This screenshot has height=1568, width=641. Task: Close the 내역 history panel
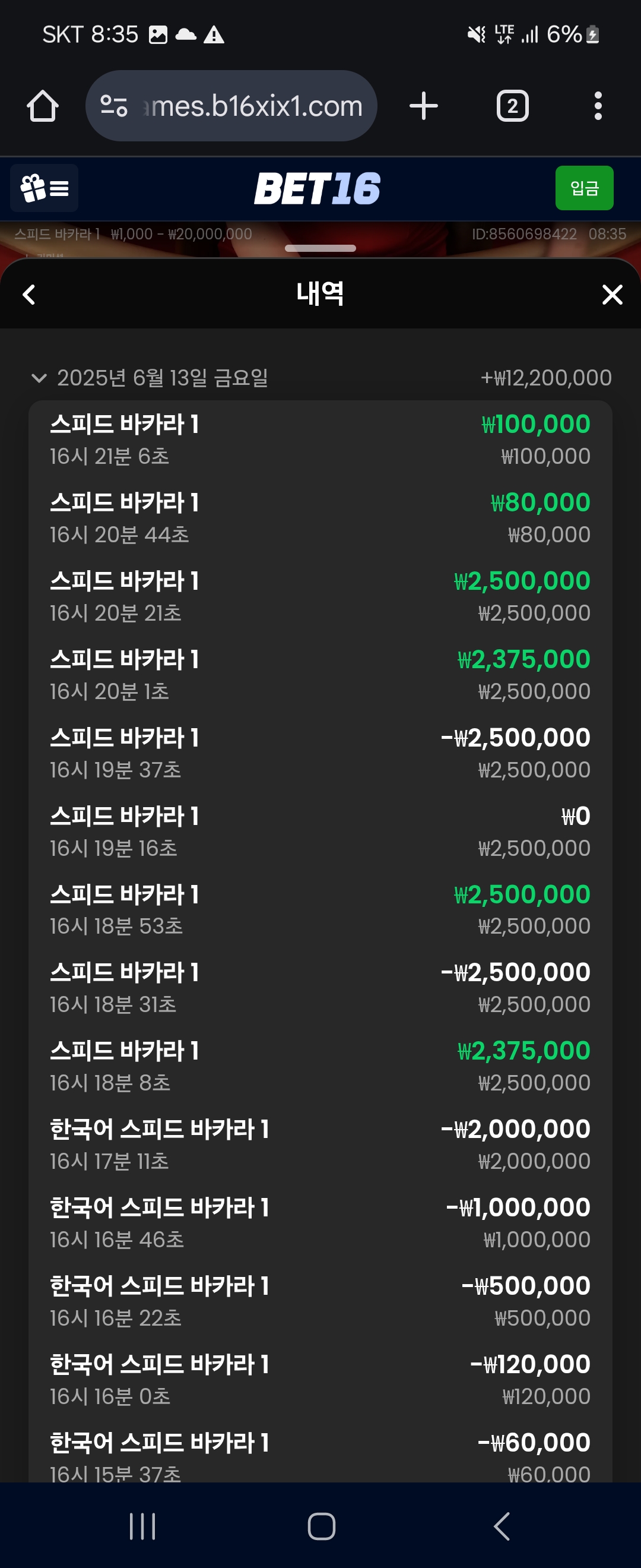coord(612,295)
